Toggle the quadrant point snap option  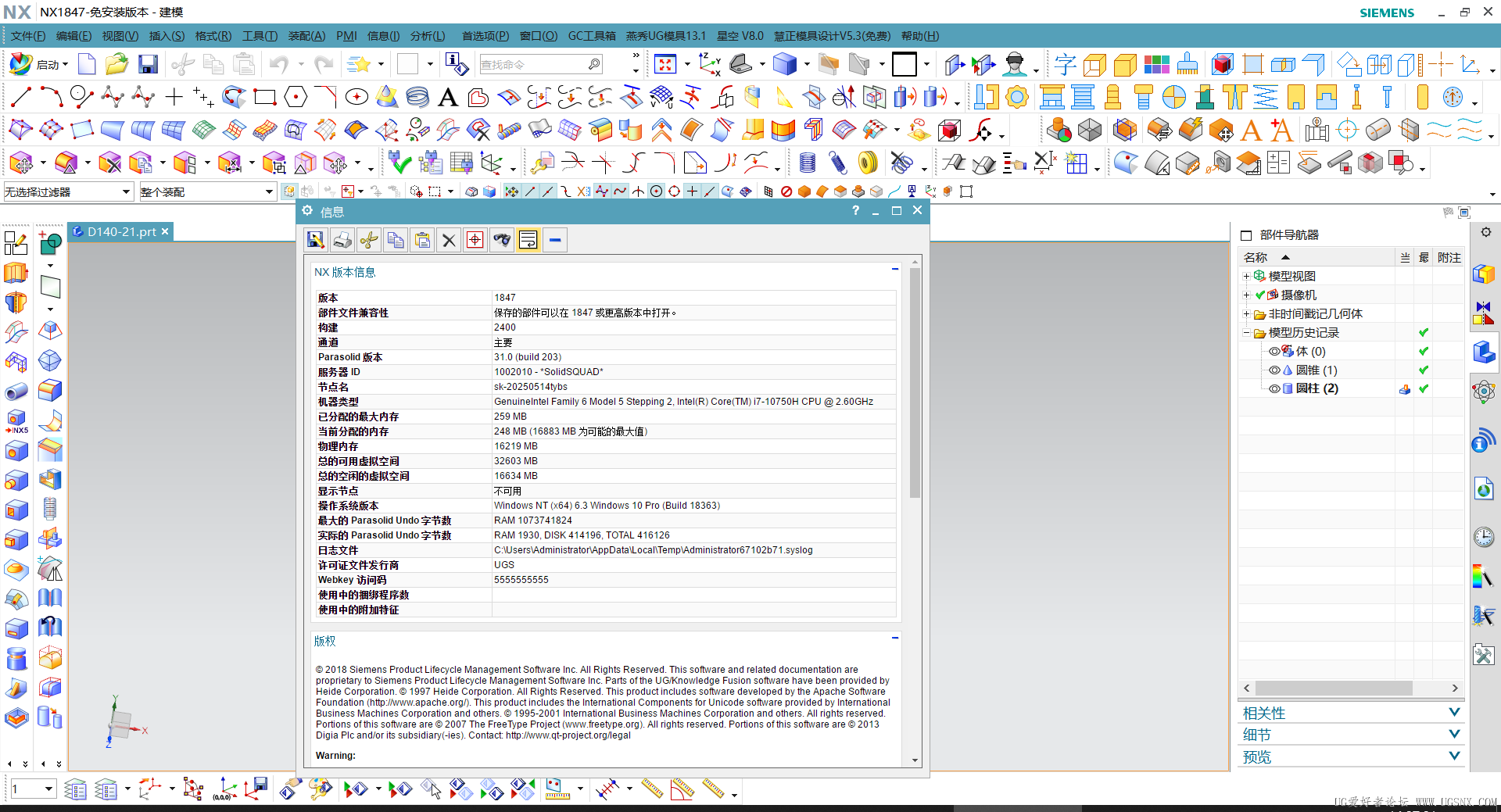[x=674, y=191]
